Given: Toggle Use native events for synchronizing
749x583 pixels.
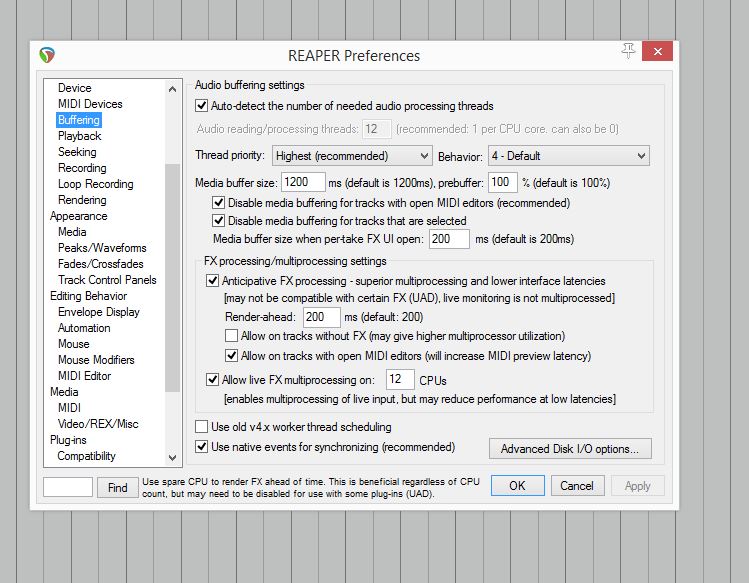Looking at the screenshot, I should click(202, 447).
